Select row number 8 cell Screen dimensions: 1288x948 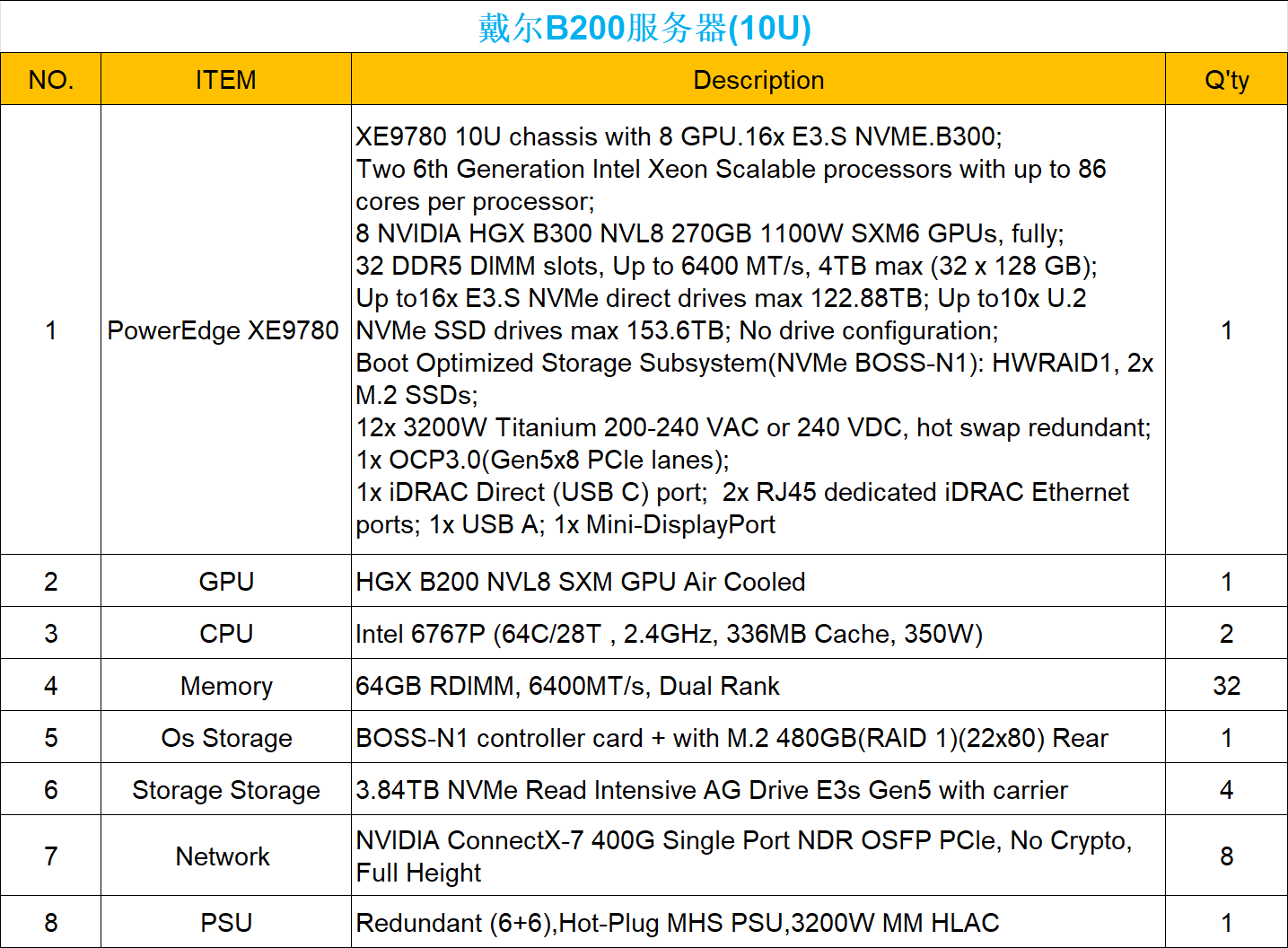(51, 923)
